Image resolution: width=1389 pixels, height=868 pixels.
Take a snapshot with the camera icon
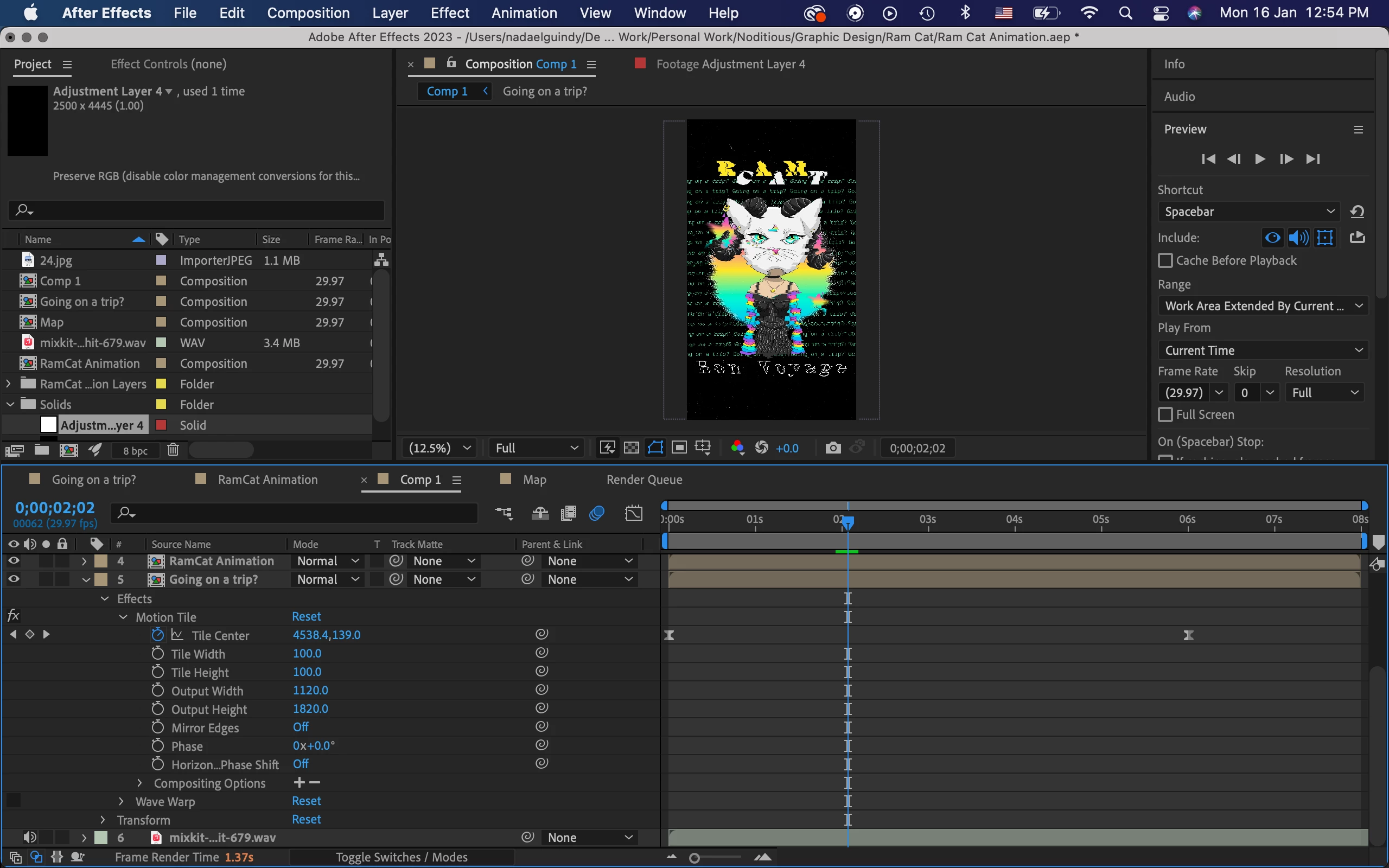point(833,448)
